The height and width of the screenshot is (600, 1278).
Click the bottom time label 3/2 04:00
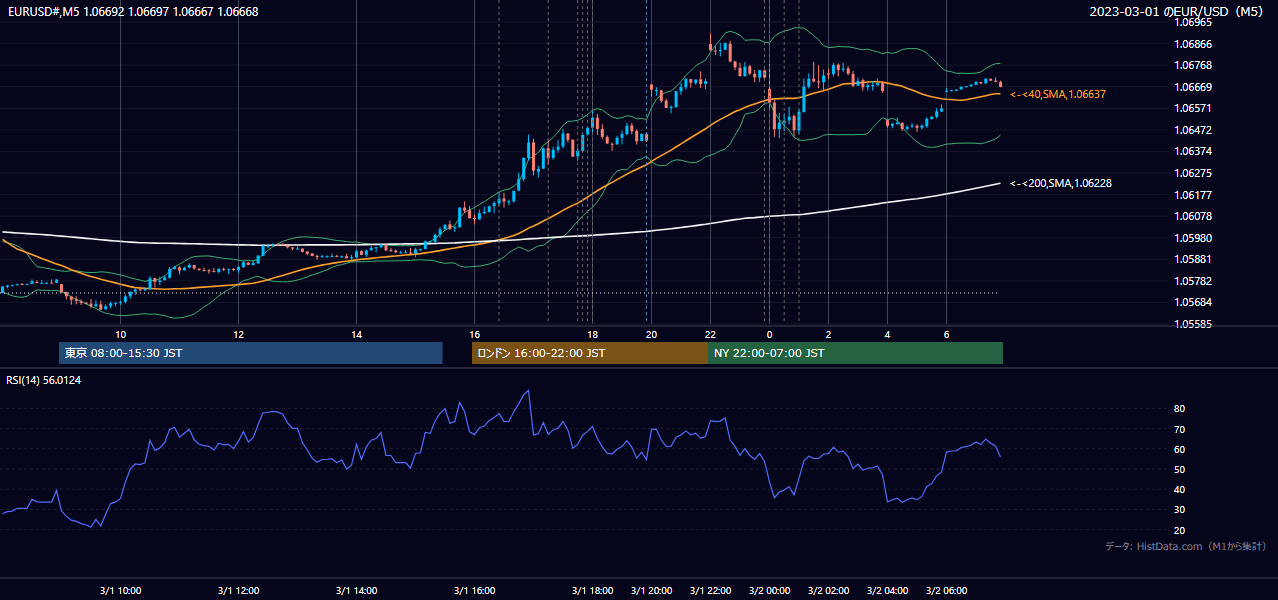click(x=887, y=591)
